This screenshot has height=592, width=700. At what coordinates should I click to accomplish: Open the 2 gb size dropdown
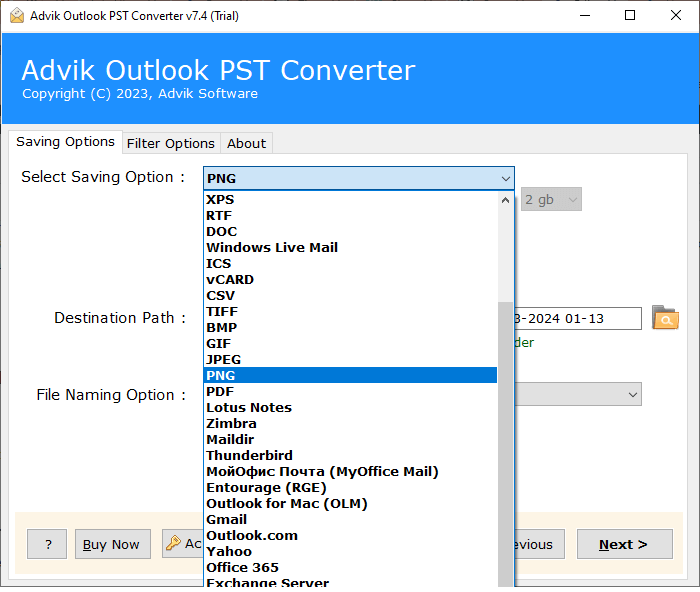tap(551, 199)
